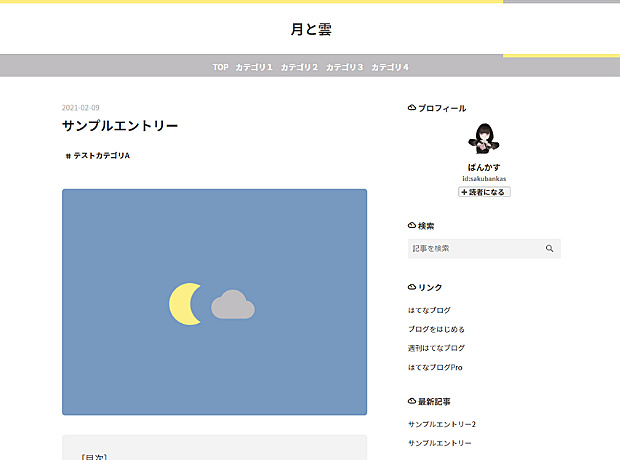
Task: Click the 読者になる subscribe button
Action: click(484, 192)
